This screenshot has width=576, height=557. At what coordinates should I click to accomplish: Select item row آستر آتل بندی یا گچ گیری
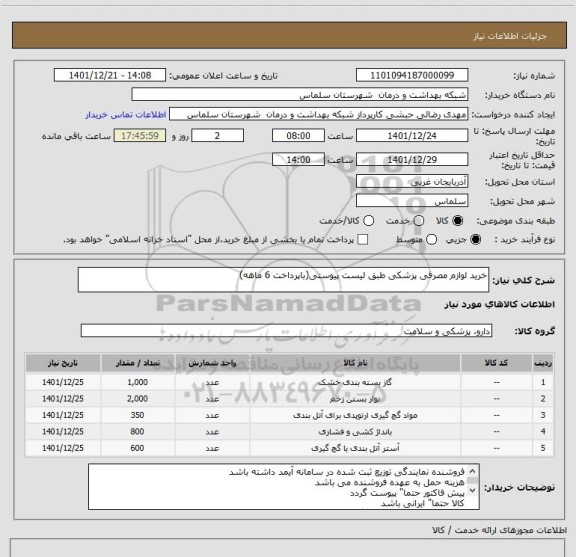[289, 448]
